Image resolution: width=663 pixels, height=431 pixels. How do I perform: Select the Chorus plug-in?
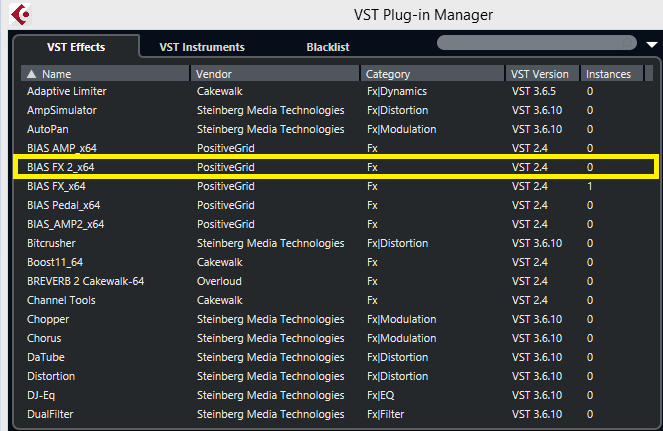336,338
